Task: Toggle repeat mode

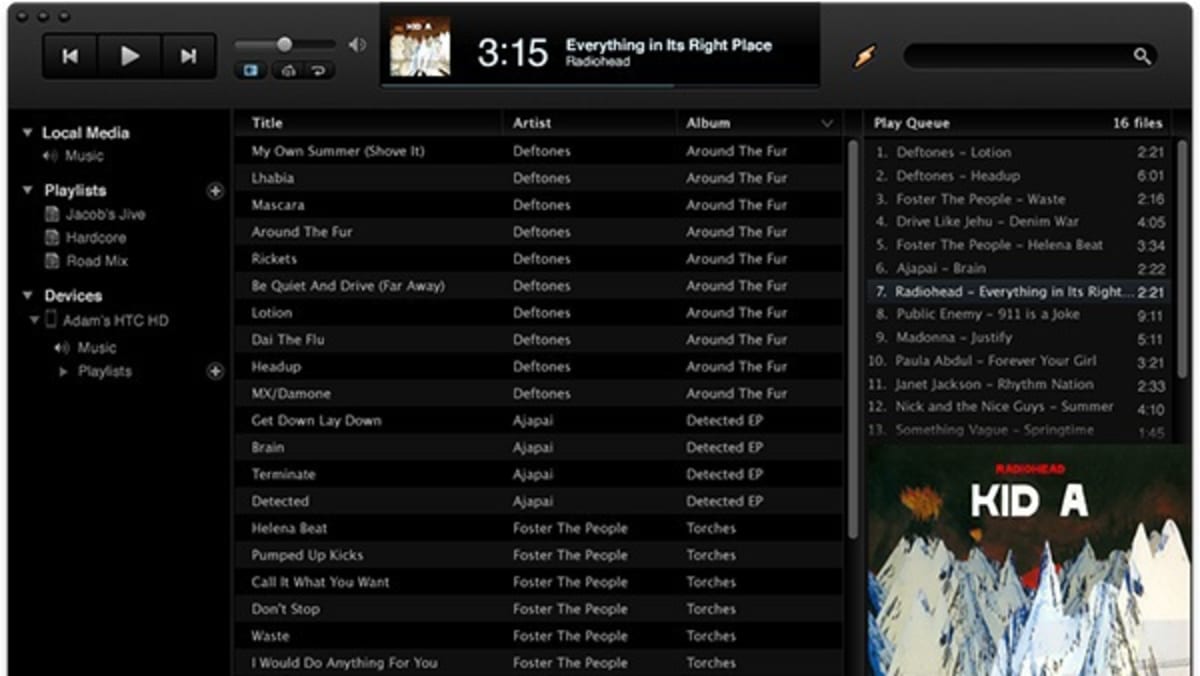Action: [318, 71]
